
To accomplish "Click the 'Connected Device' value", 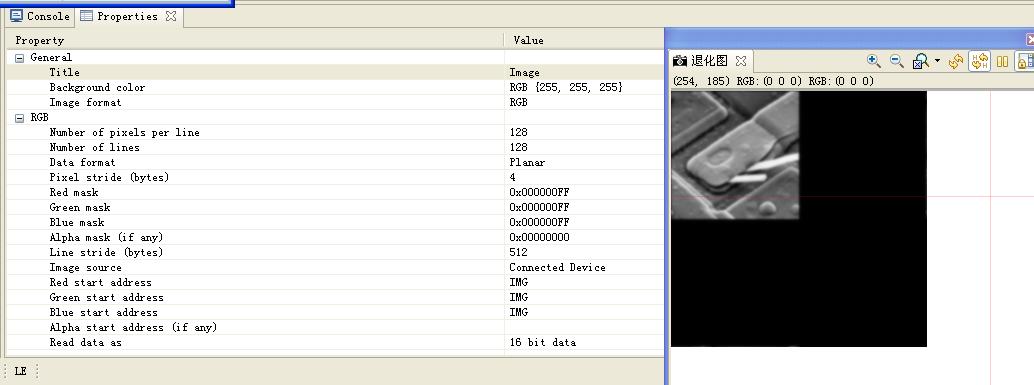I will (x=557, y=268).
